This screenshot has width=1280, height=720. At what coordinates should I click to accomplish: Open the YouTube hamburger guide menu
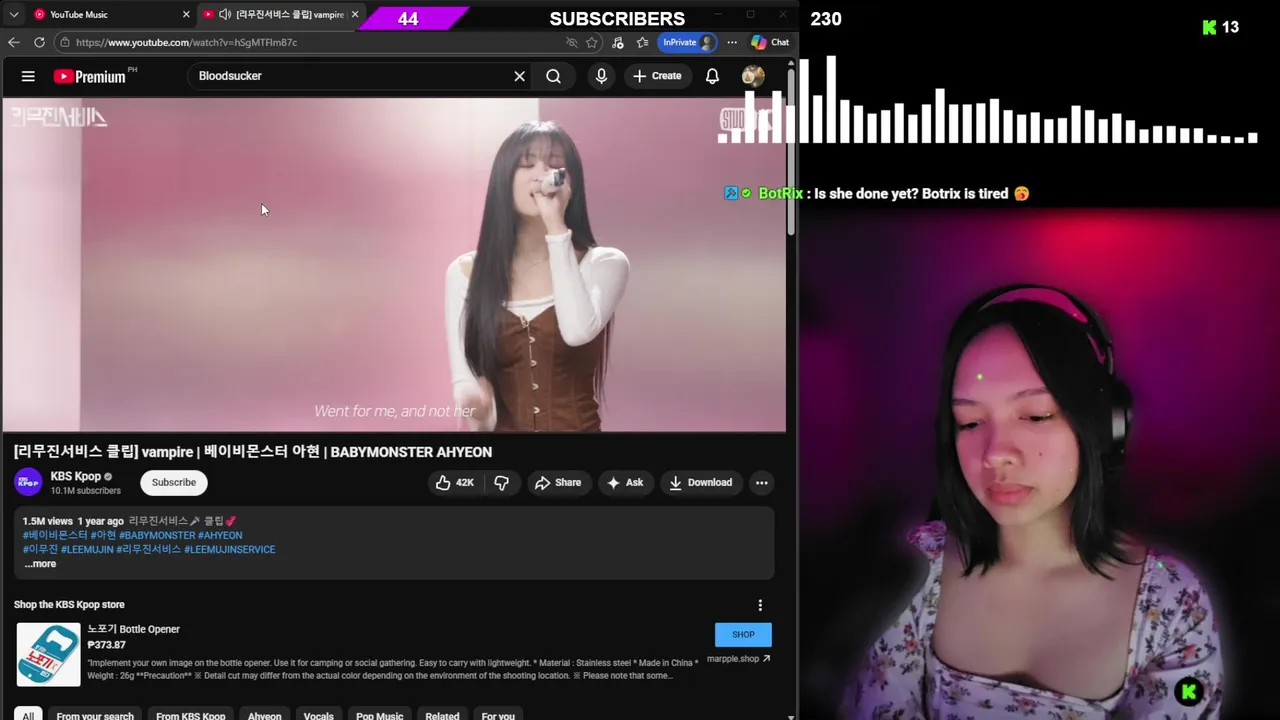tap(28, 76)
